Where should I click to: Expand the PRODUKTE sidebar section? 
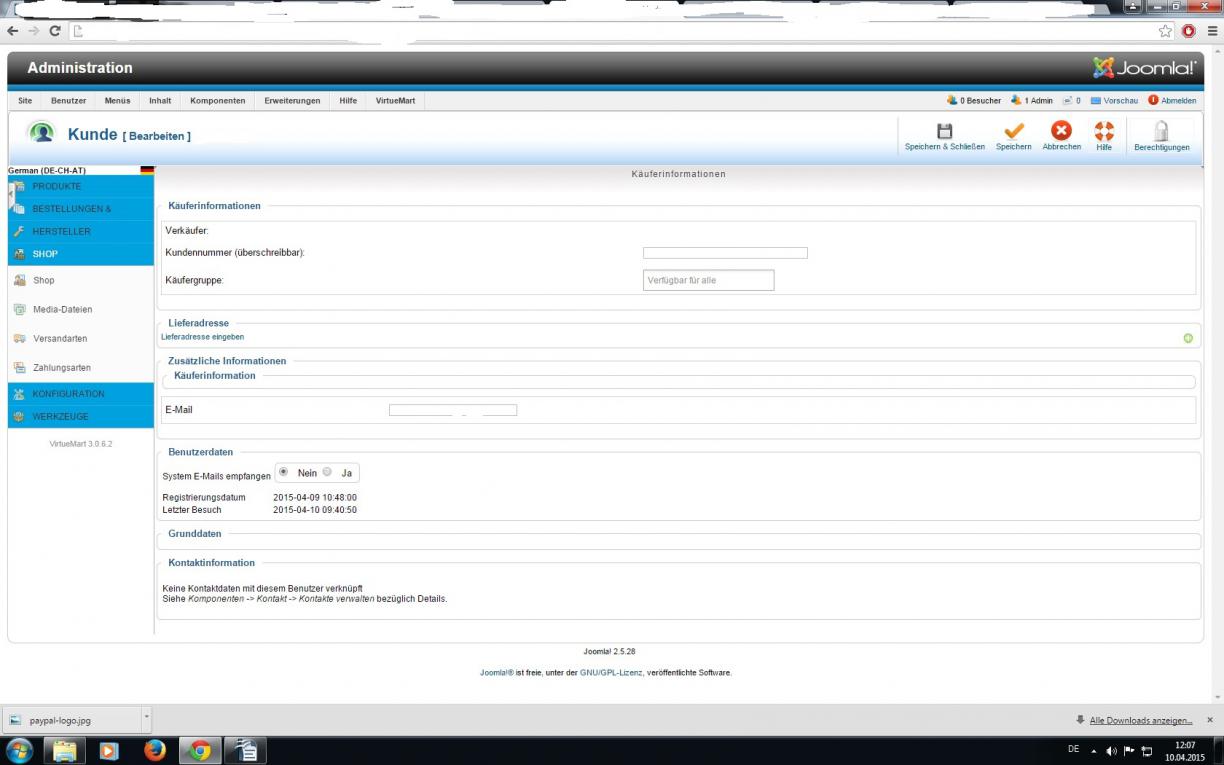click(x=57, y=187)
